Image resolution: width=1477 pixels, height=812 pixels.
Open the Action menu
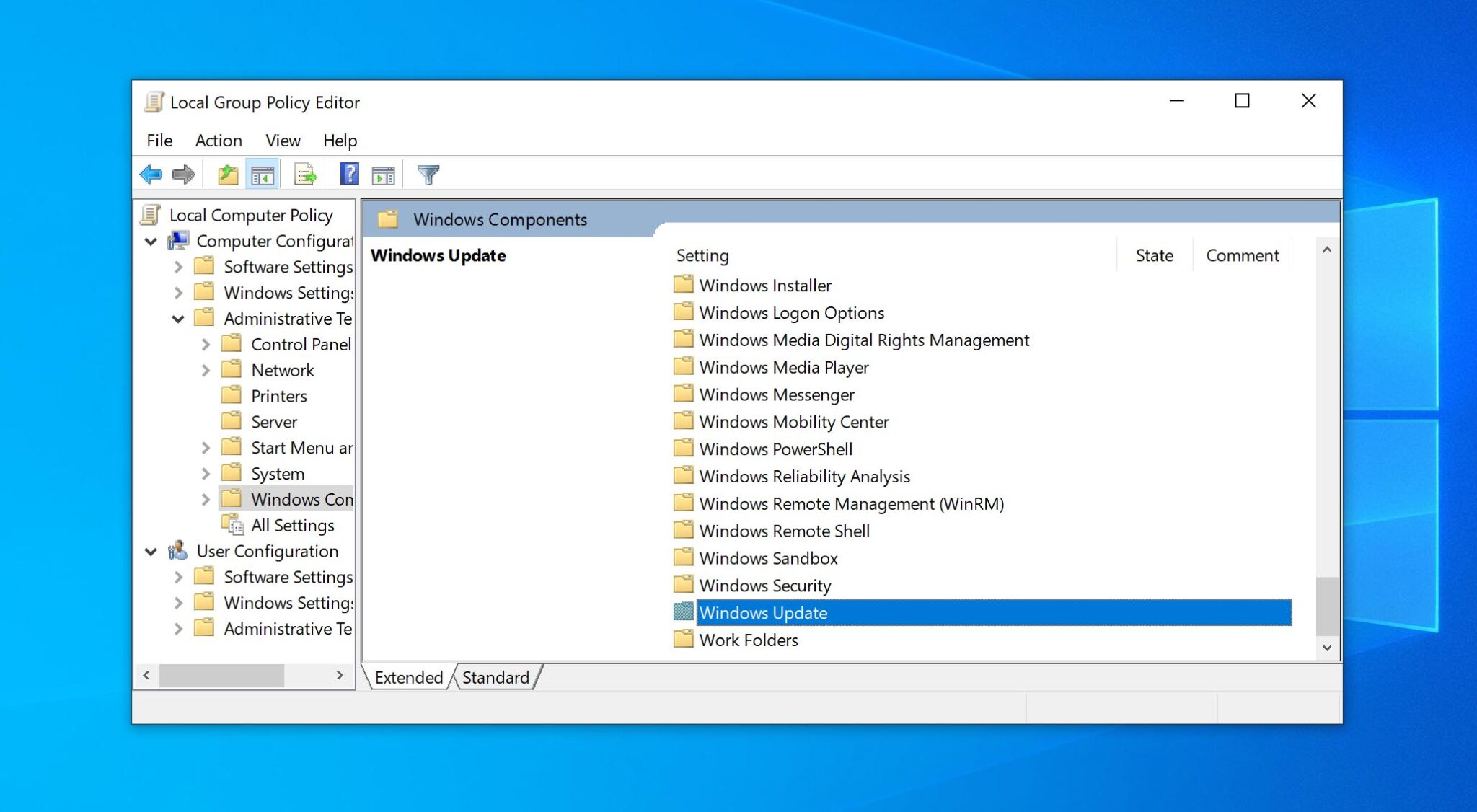tap(219, 140)
